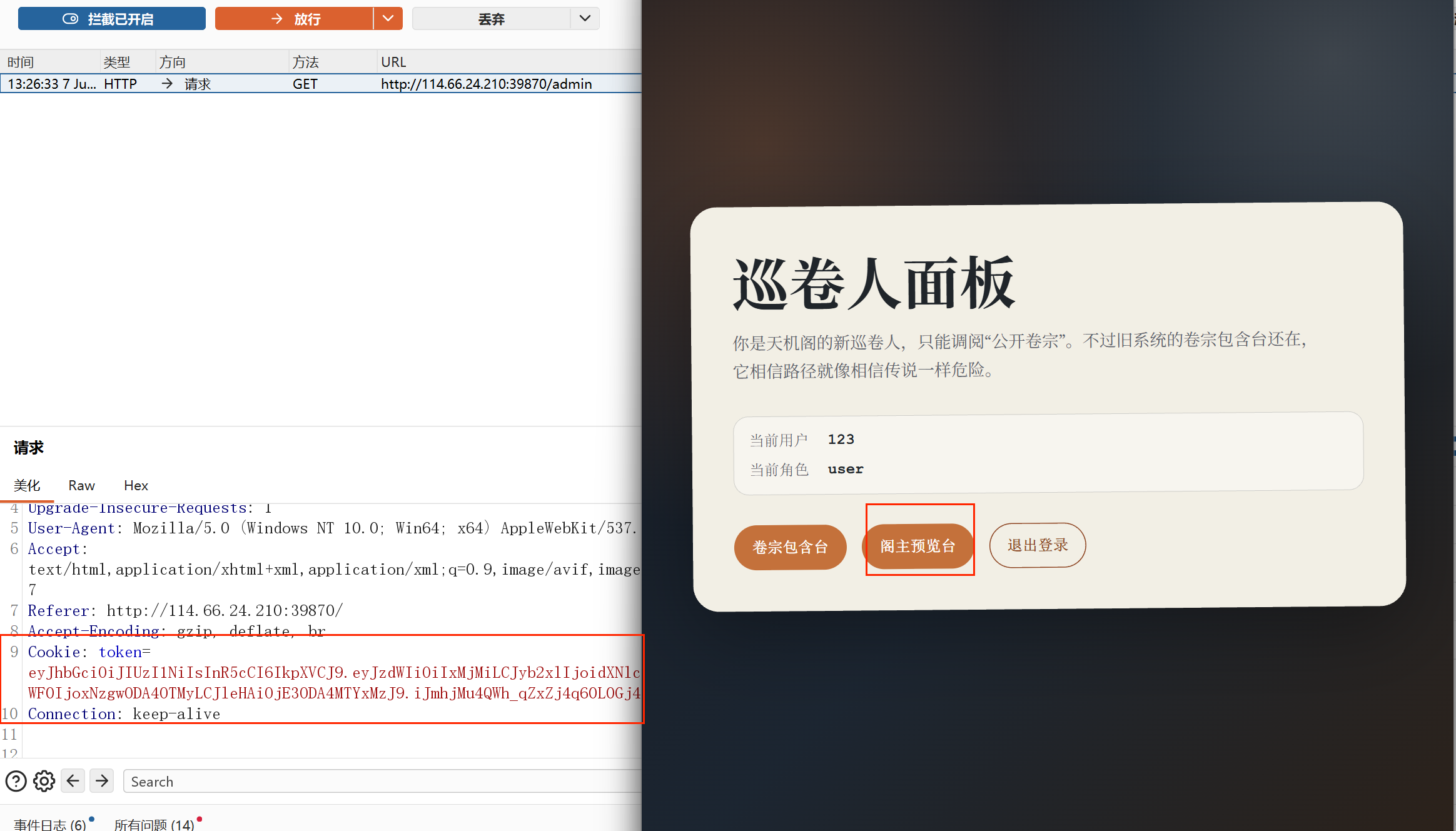This screenshot has width=1456, height=831.
Task: Open the help question mark icon
Action: tap(16, 781)
